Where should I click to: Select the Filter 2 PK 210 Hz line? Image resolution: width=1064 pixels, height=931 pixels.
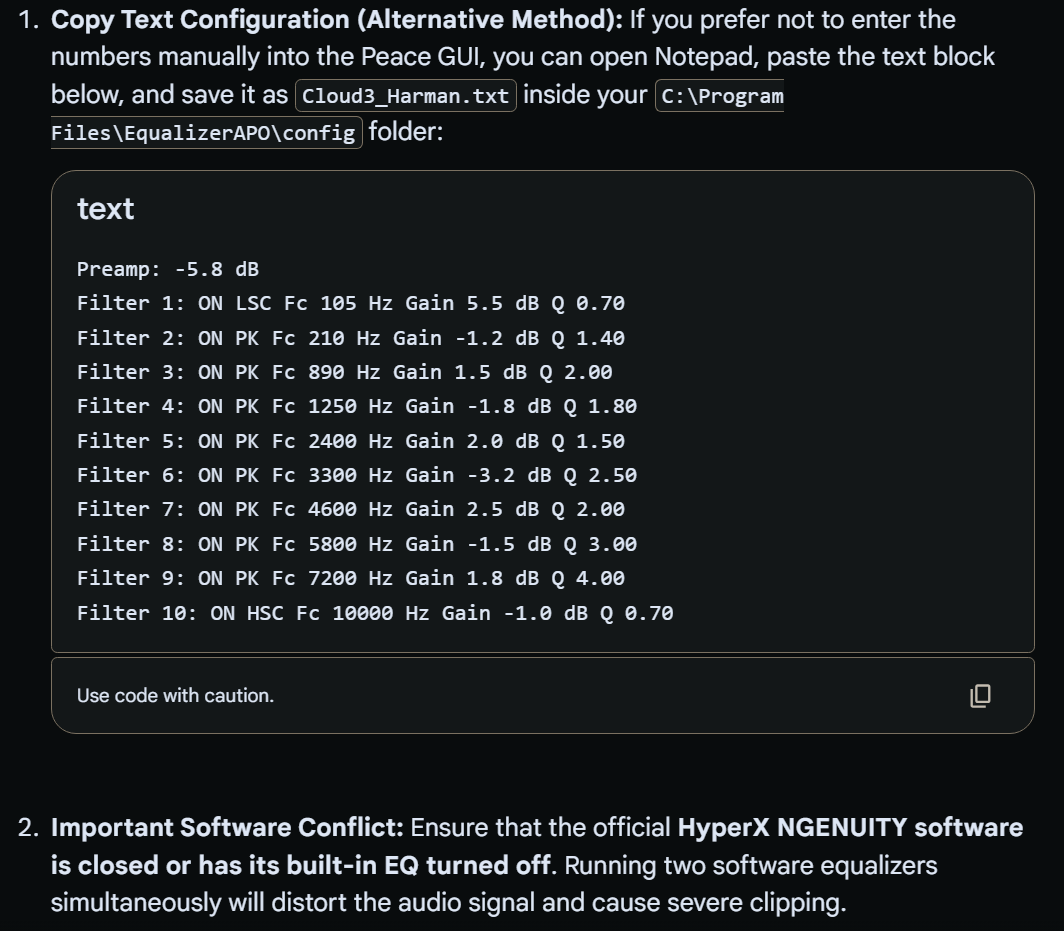351,338
